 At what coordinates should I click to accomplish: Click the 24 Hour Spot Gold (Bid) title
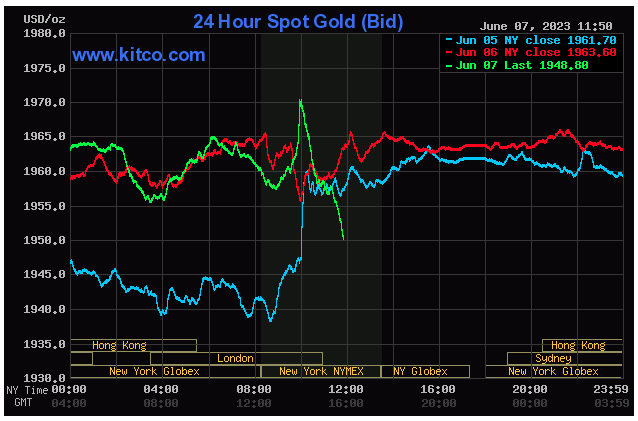[298, 21]
